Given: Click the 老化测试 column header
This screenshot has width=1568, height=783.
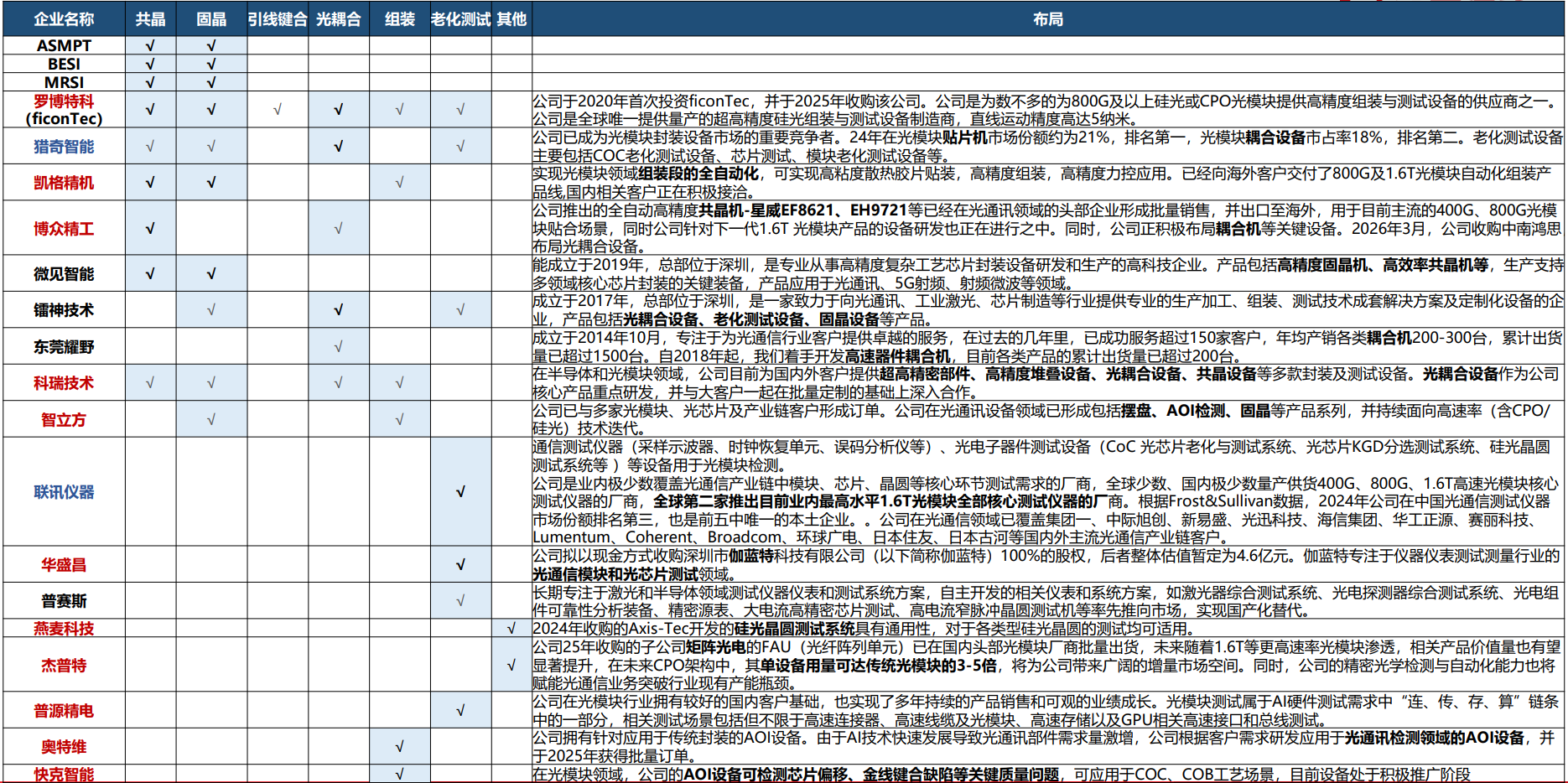Looking at the screenshot, I should pos(461,19).
